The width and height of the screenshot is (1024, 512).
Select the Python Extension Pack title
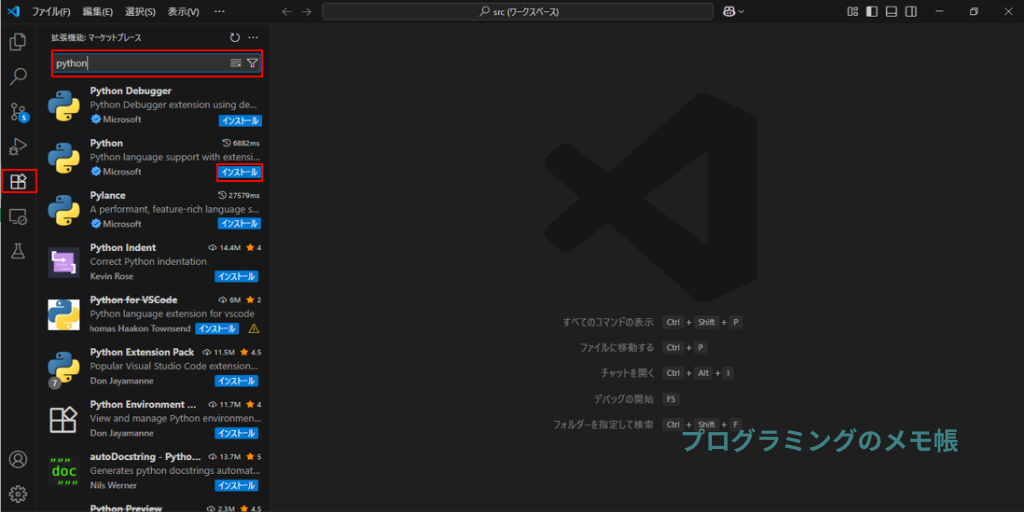tap(142, 352)
